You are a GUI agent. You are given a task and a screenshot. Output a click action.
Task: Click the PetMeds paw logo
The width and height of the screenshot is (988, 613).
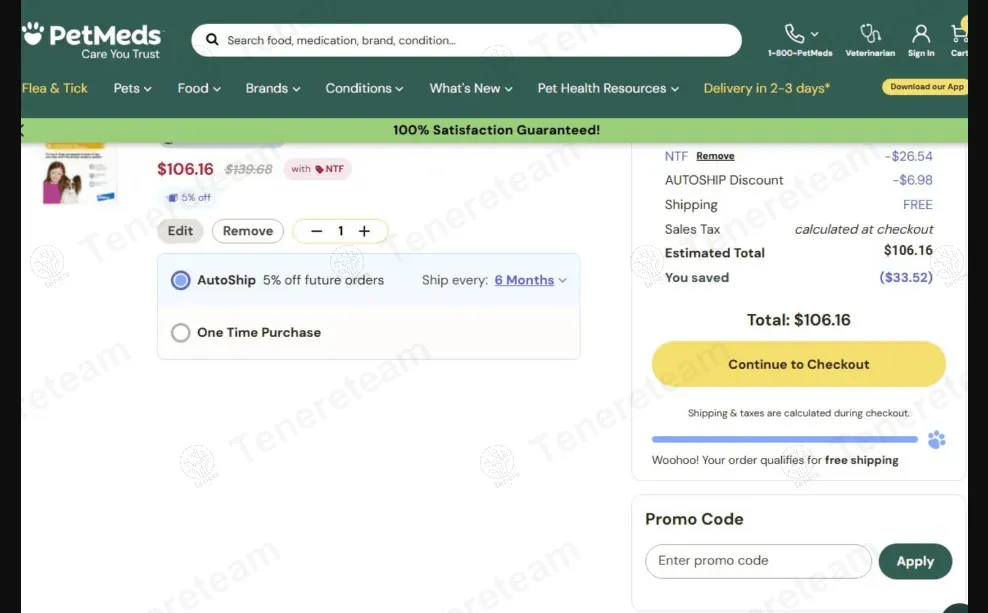[x=33, y=34]
